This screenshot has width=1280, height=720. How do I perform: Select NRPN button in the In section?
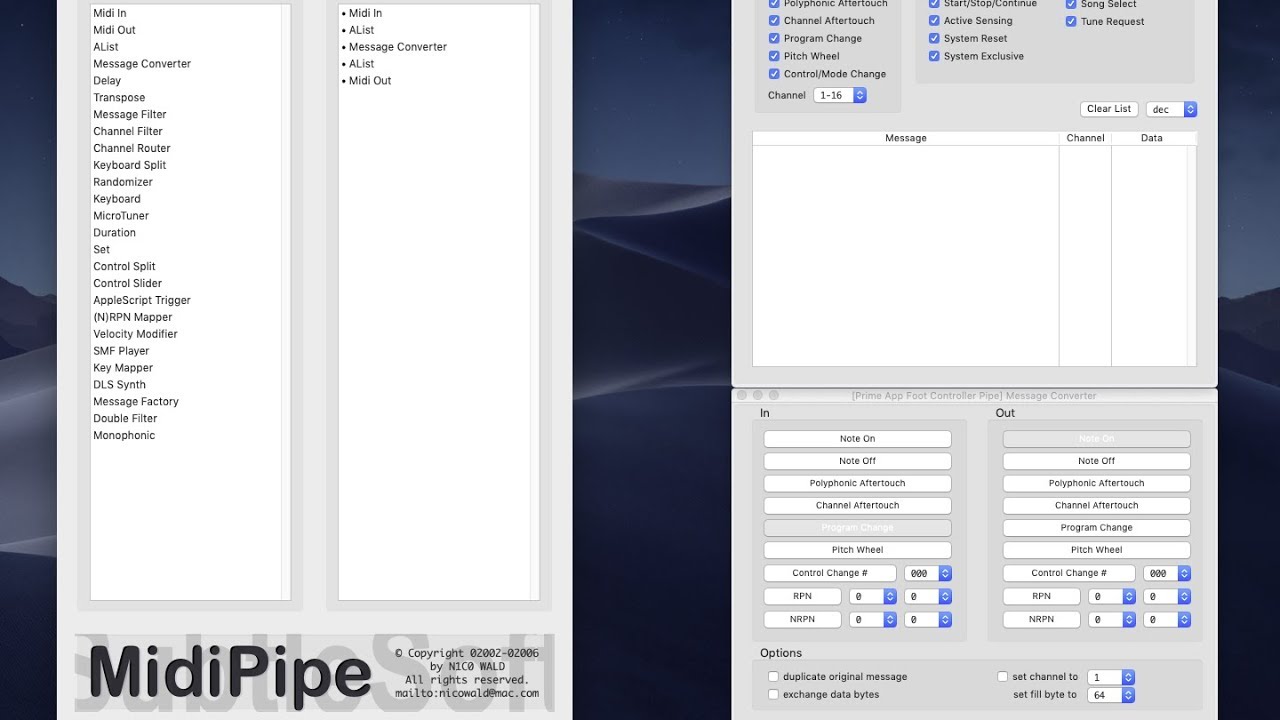(x=802, y=620)
